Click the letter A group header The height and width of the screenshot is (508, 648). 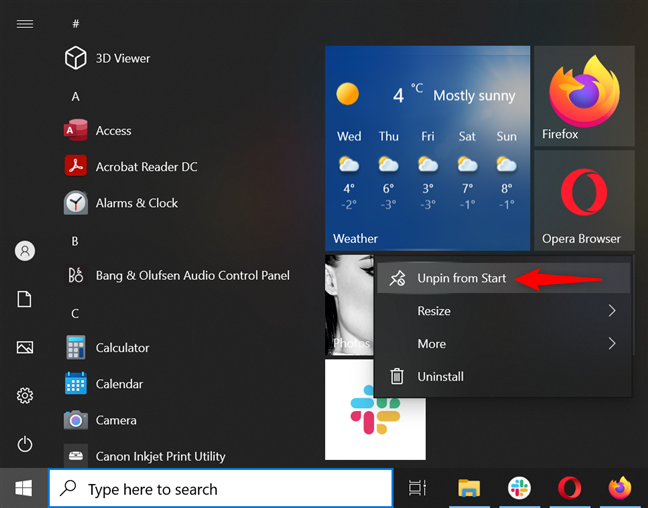pyautogui.click(x=75, y=96)
